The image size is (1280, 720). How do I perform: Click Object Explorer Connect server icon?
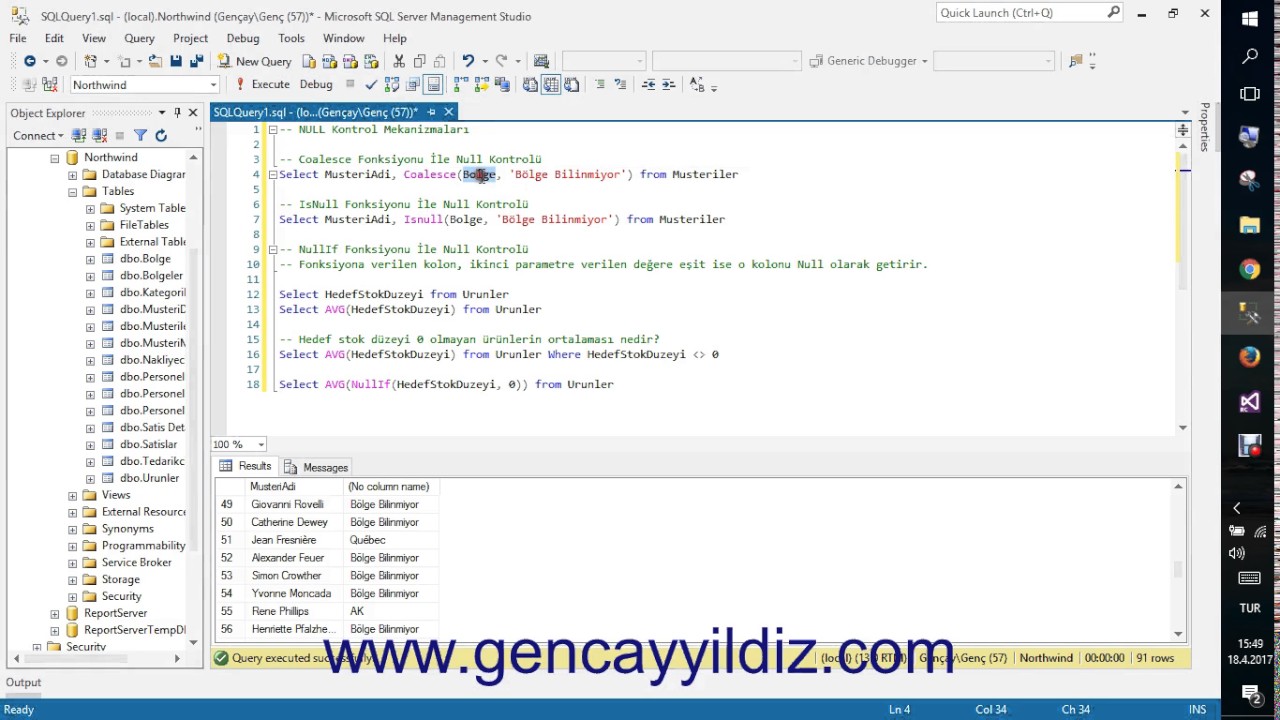[79, 135]
